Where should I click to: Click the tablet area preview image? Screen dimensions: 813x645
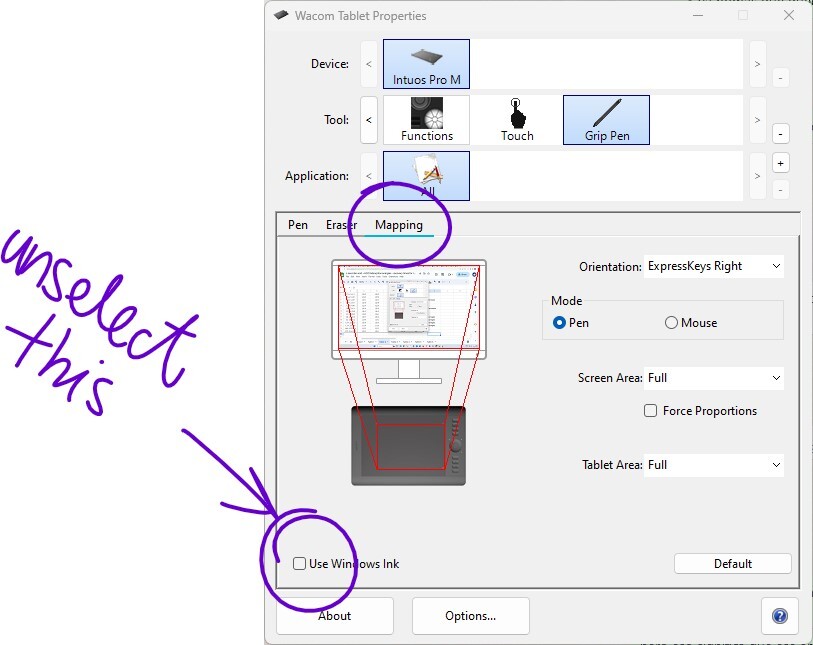(409, 446)
